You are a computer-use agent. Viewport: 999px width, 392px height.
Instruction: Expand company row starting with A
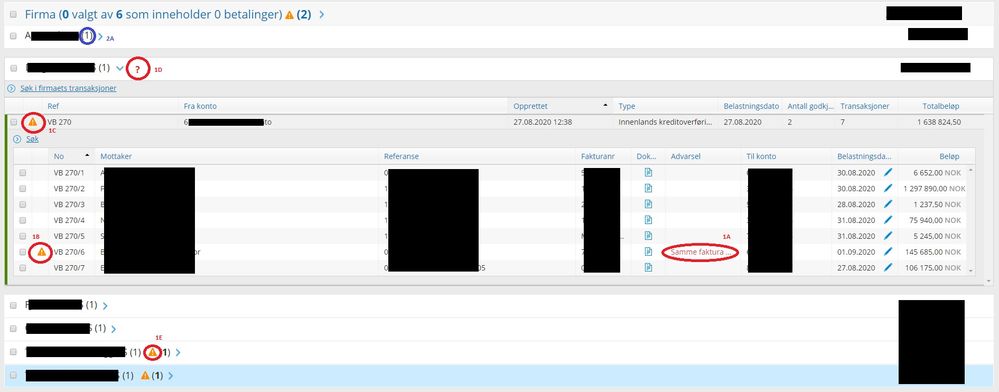[x=100, y=37]
